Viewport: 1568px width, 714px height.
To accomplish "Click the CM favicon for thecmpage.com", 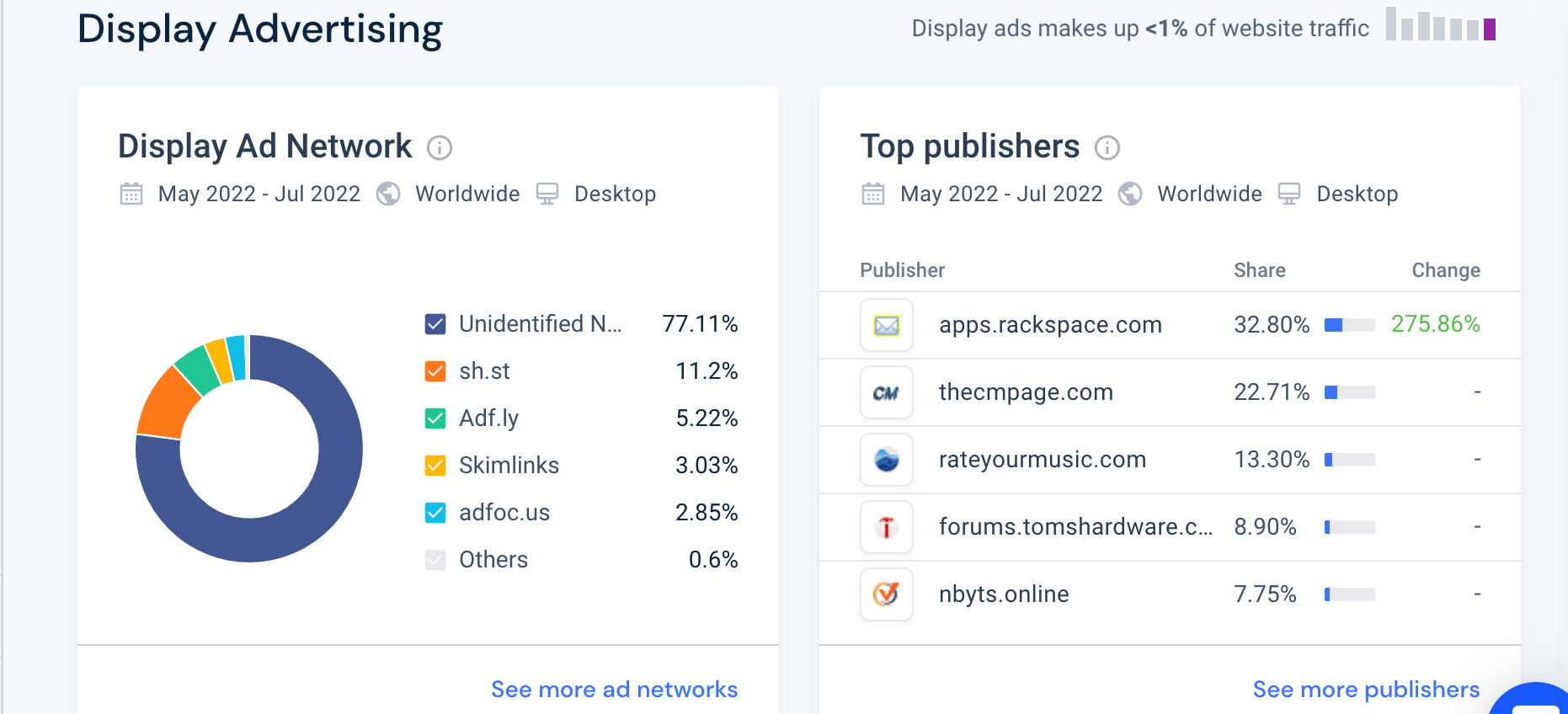I will 887,392.
